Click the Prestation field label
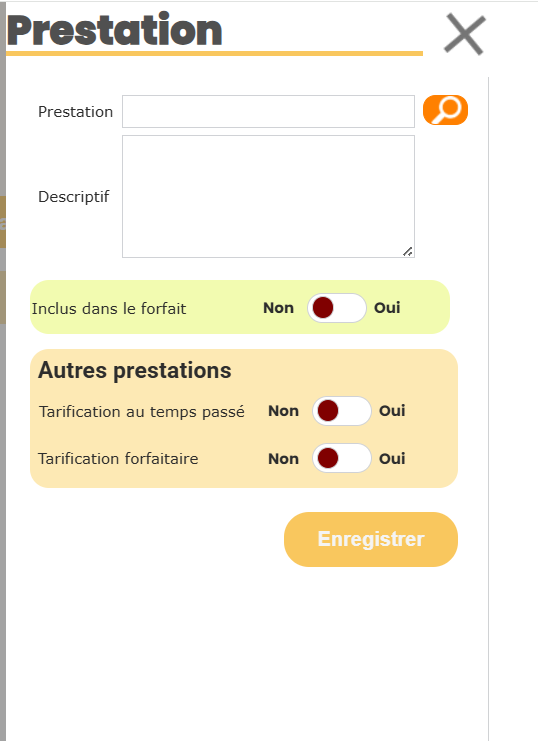The image size is (538, 741). [76, 112]
